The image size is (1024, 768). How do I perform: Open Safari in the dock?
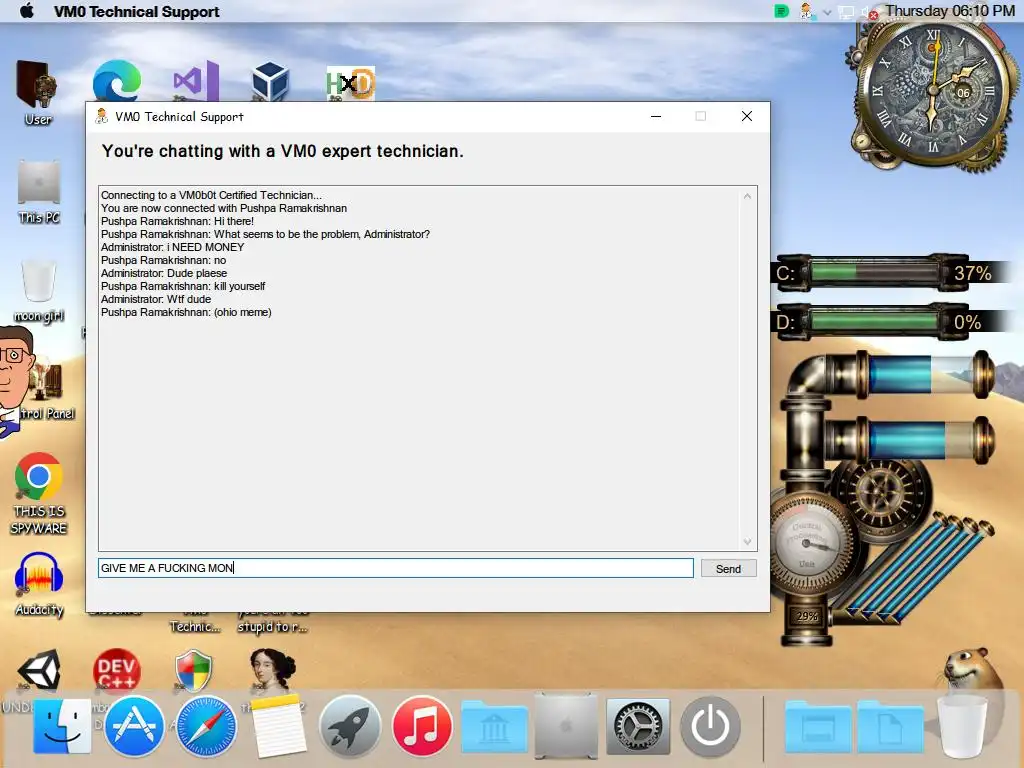(x=206, y=726)
